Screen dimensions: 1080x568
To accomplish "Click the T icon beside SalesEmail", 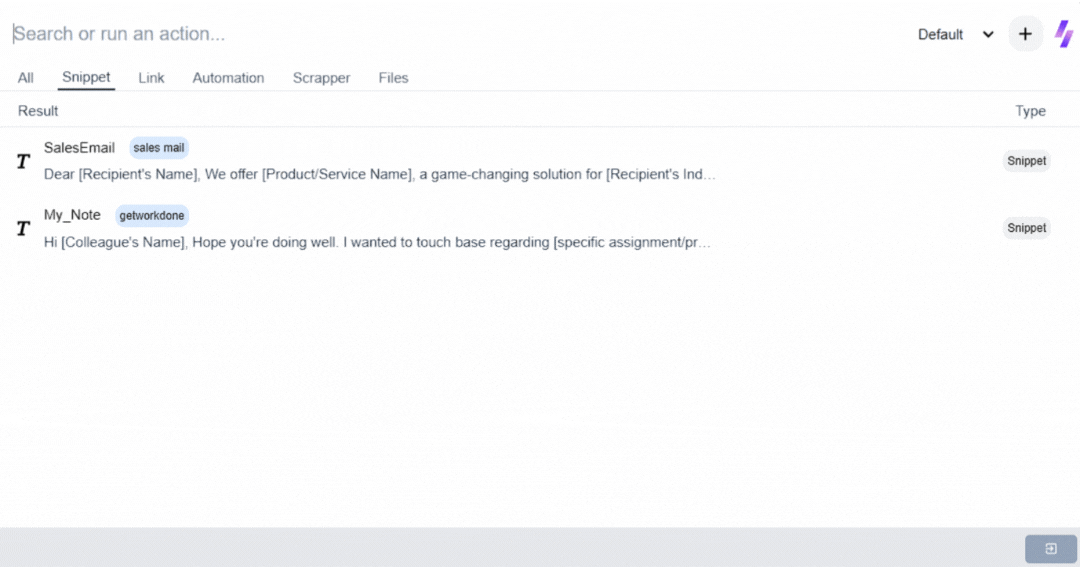I will pos(23,161).
